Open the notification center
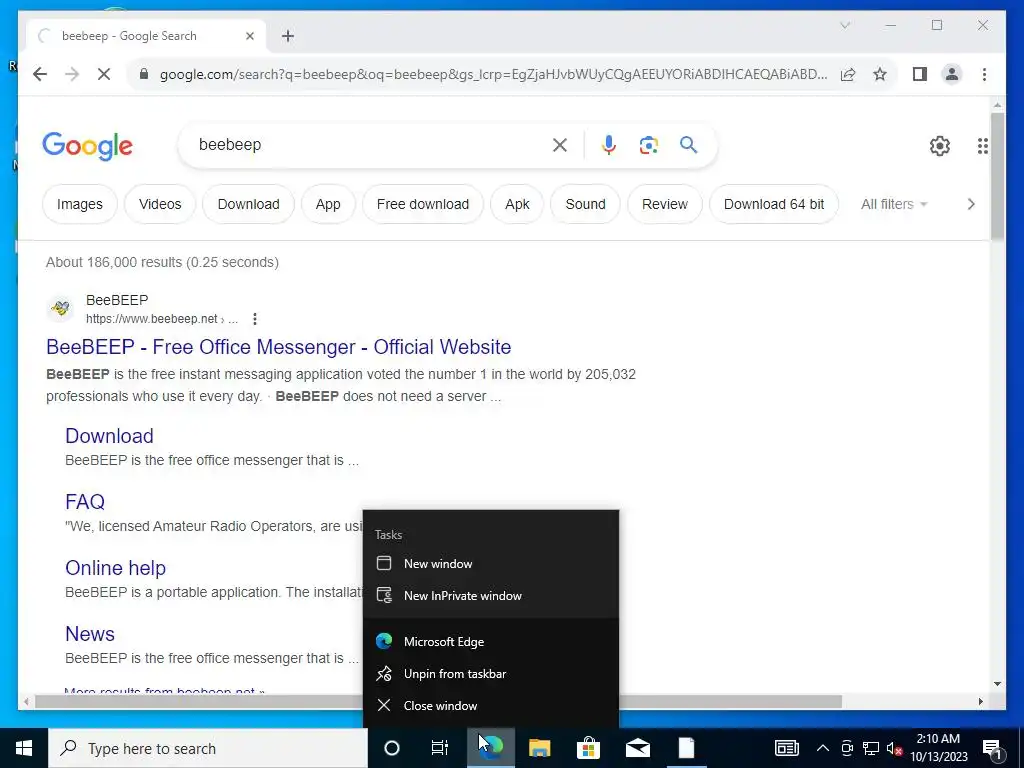1024x768 pixels. tap(992, 748)
